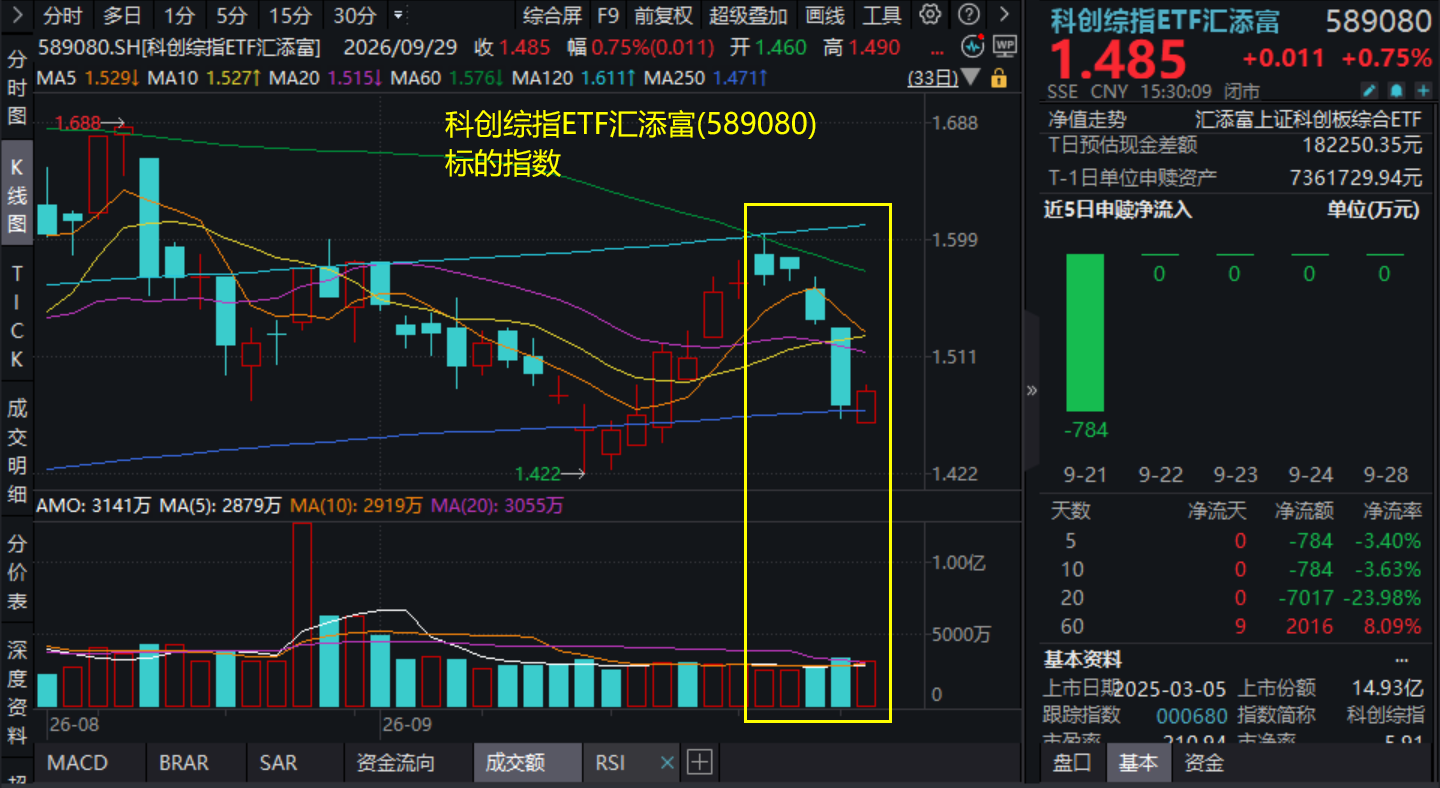Switch indicator to SAR
Viewport: 1440px width, 788px height.
tap(278, 763)
